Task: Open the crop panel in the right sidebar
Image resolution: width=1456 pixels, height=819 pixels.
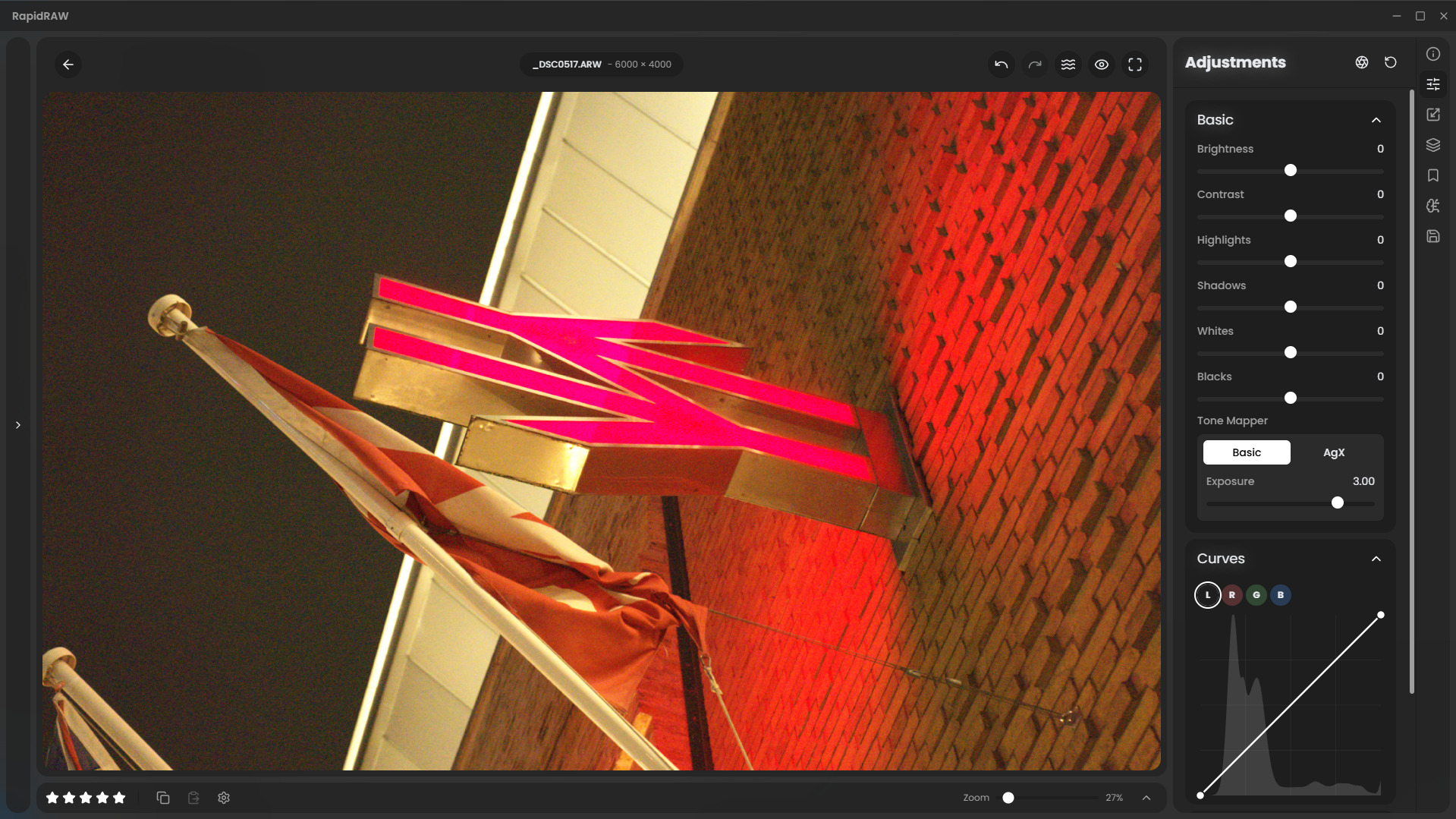Action: point(1432,115)
